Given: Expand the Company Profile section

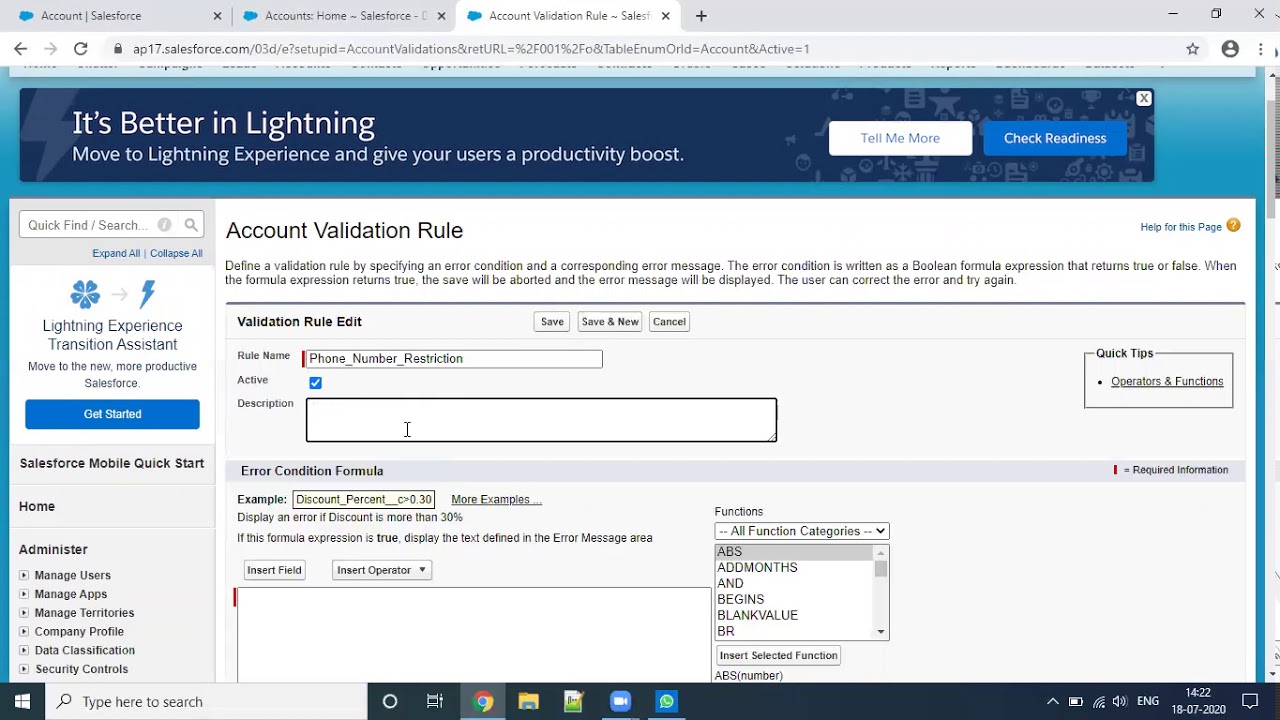Looking at the screenshot, I should coord(24,632).
